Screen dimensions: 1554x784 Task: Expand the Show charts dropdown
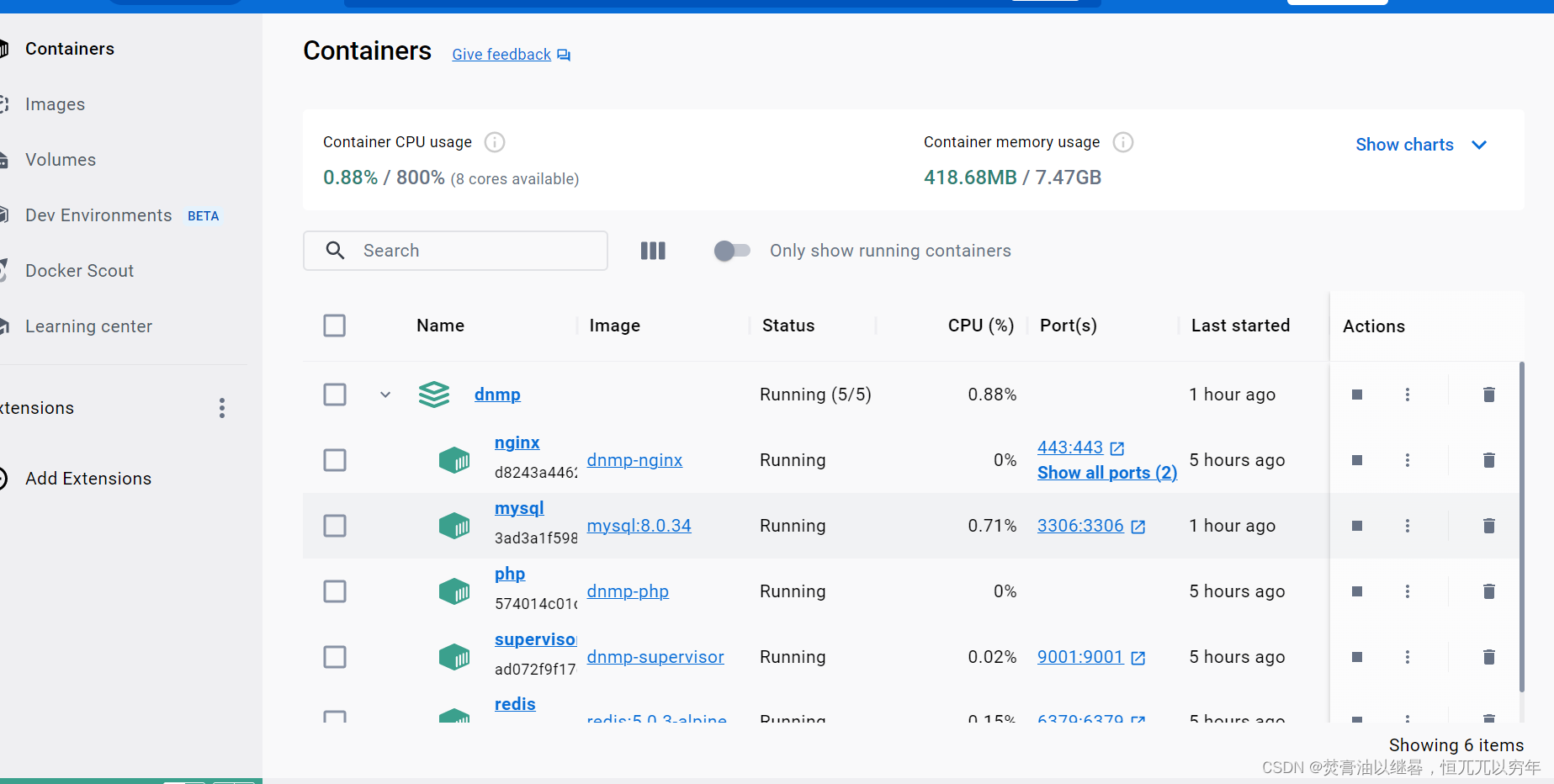1422,145
